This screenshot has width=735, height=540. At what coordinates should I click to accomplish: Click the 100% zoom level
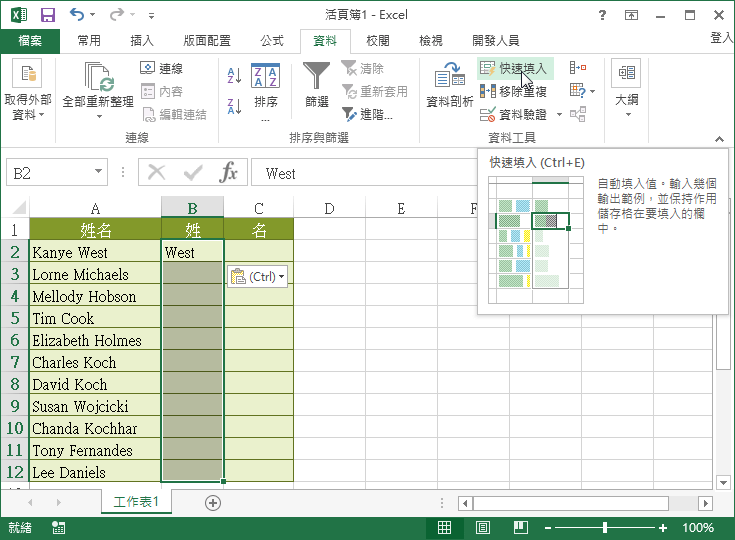[698, 528]
